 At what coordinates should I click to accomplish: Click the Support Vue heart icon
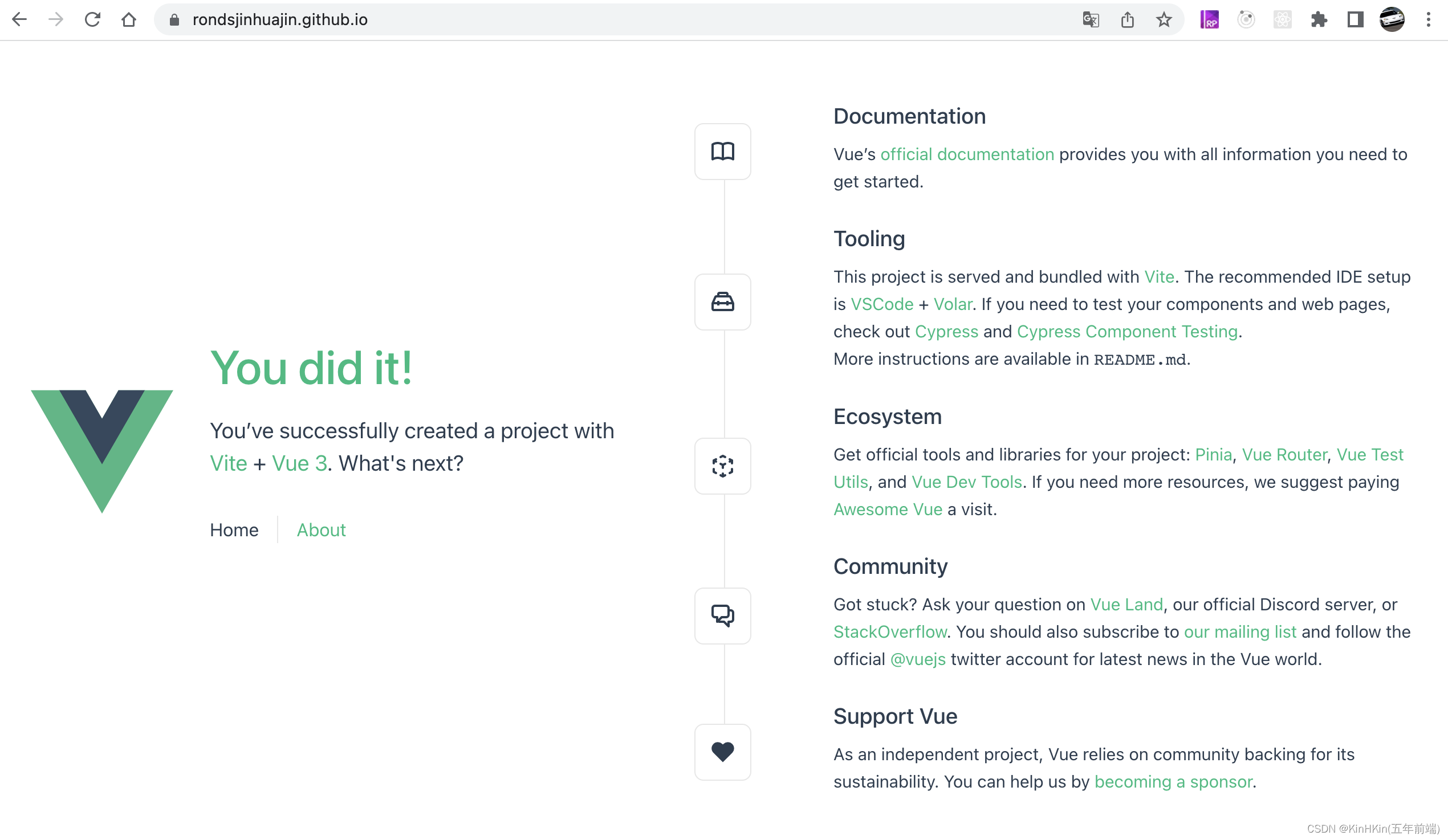tap(723, 752)
